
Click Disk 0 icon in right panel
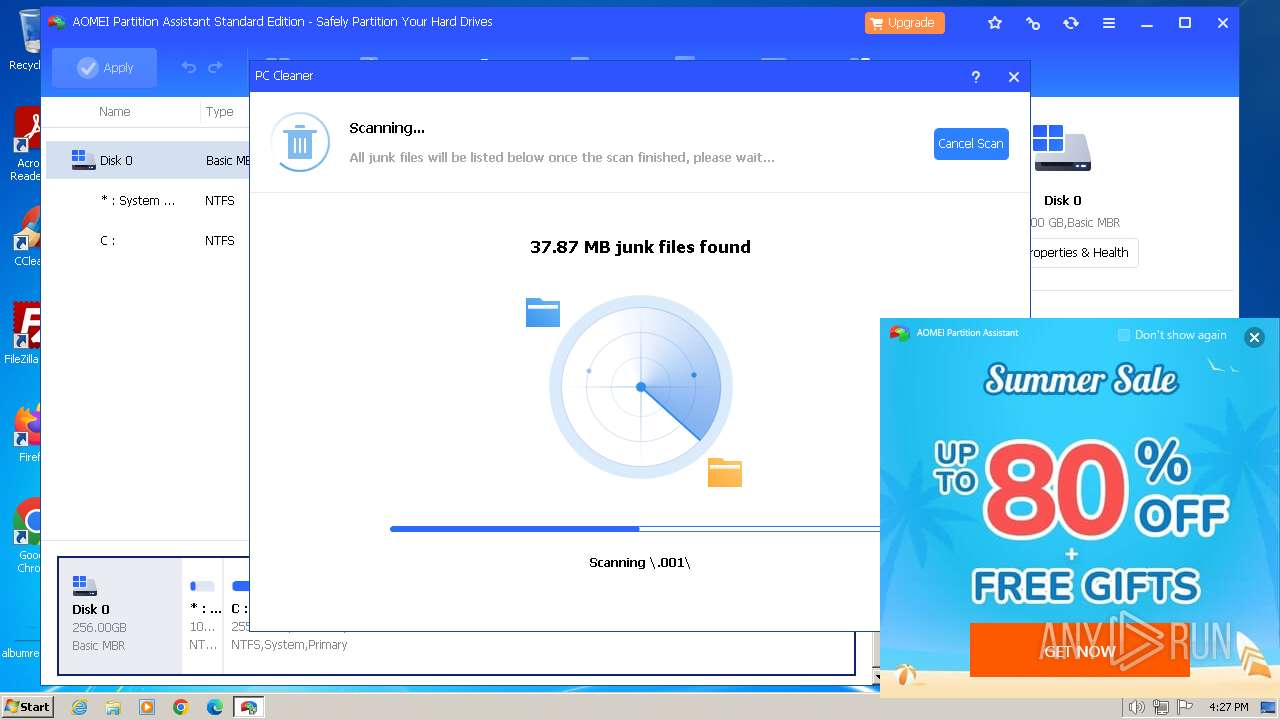(x=1062, y=148)
